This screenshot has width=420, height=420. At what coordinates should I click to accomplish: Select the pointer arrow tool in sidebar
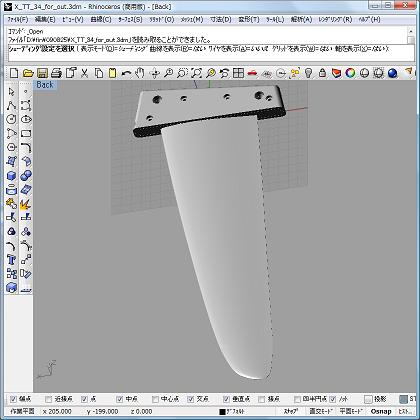pos(11,91)
